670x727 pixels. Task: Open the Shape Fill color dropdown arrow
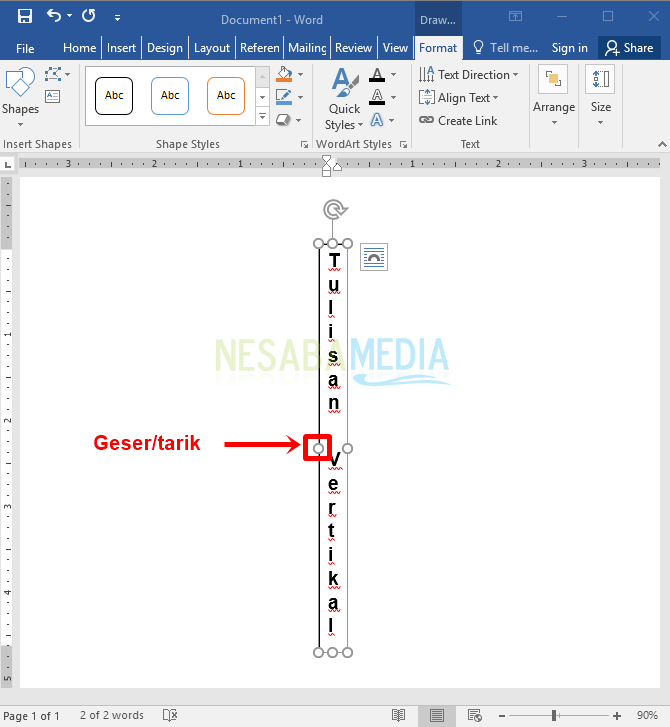[300, 74]
